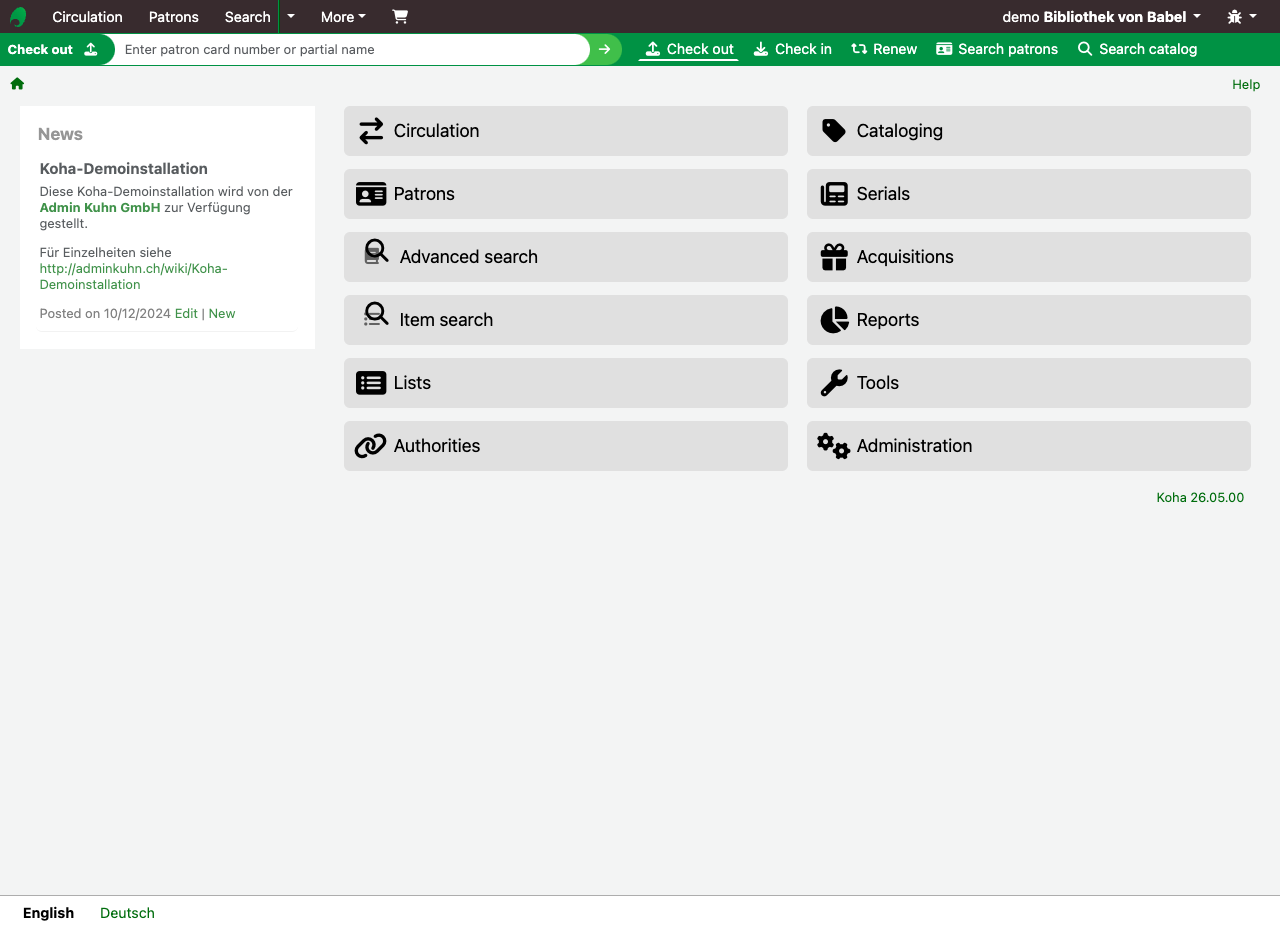Click the Koha logo icon

18,17
